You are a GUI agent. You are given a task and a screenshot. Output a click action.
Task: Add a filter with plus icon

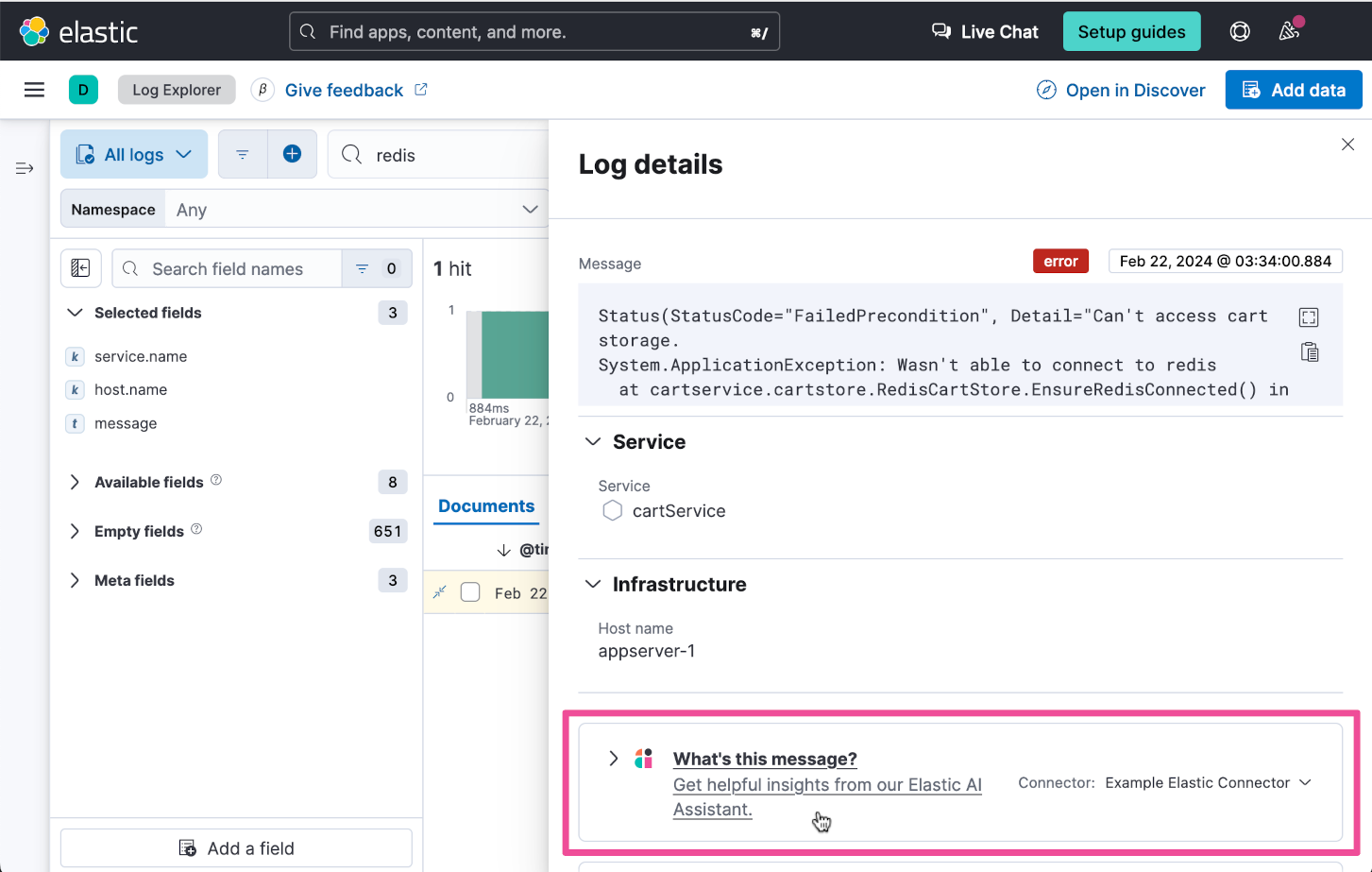(x=293, y=154)
